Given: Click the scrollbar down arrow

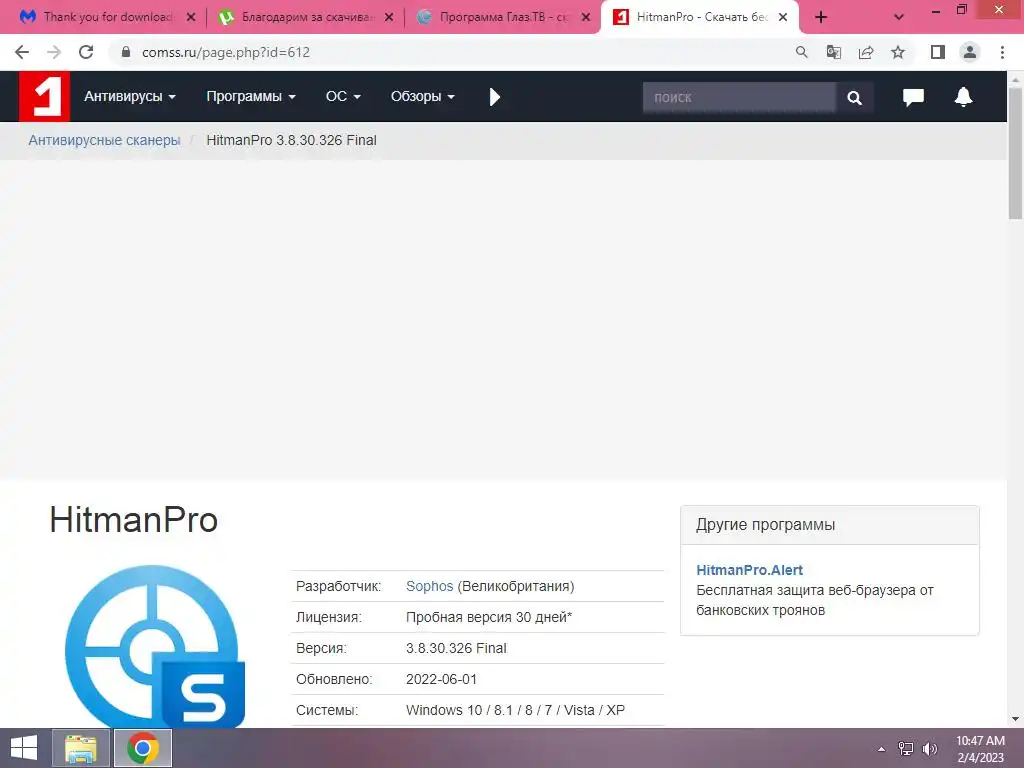Looking at the screenshot, I should click(x=1015, y=719).
